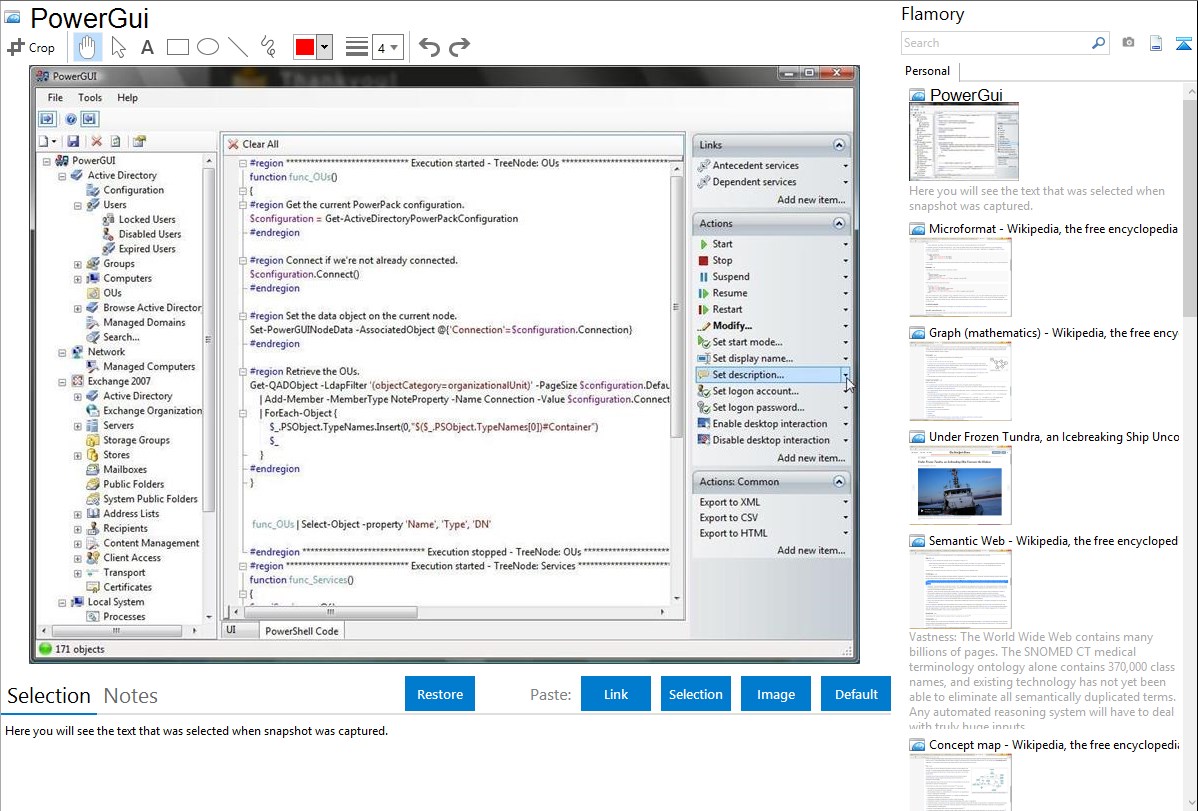Open the Tools menu in PowerGUI
1198x811 pixels.
click(89, 98)
